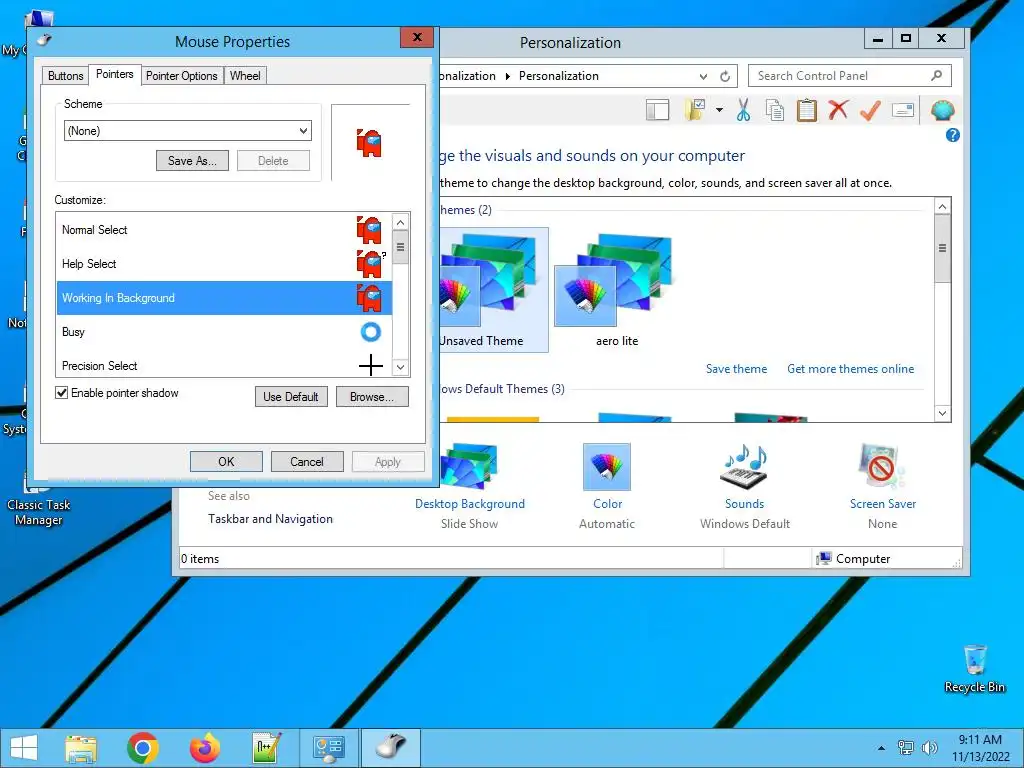Click themes list scrollbar down arrow
The width and height of the screenshot is (1024, 768).
(942, 413)
